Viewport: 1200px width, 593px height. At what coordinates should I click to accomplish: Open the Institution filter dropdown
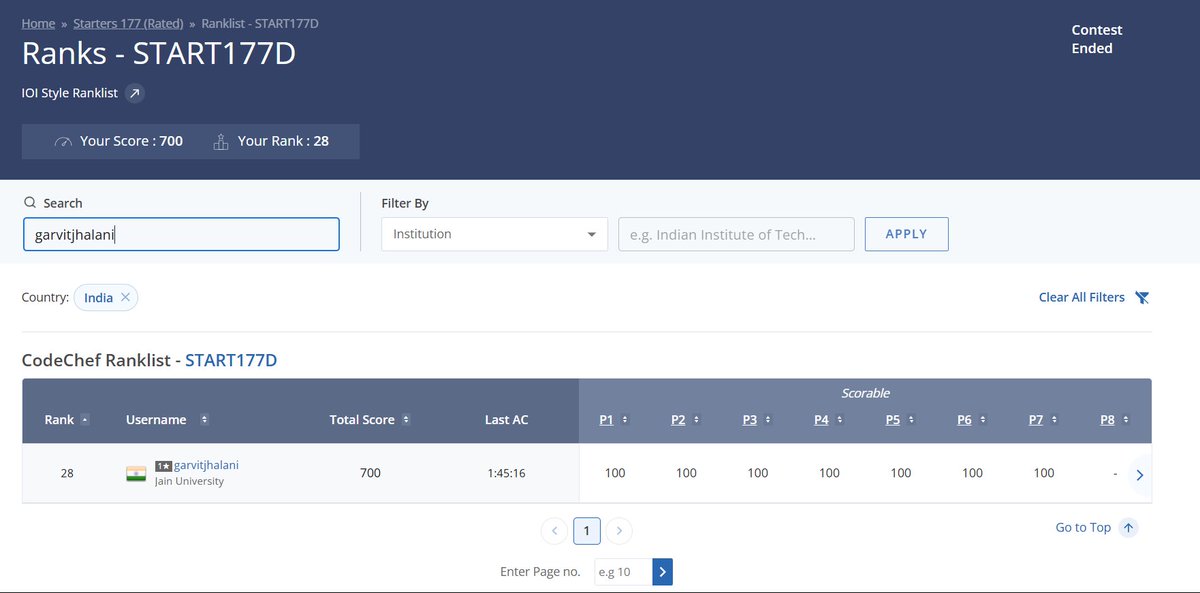[494, 234]
